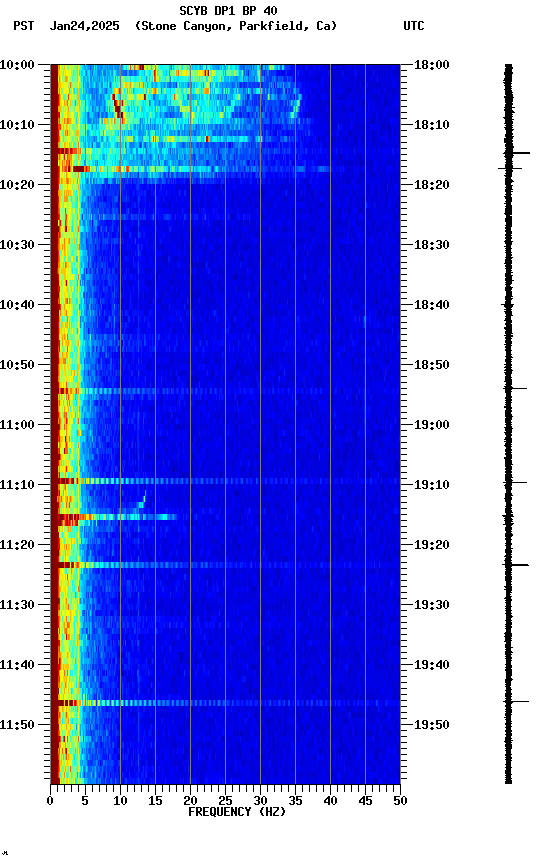Click the 45 Hz frequency tick label
Screen dimensions: 552x864
coord(365,801)
